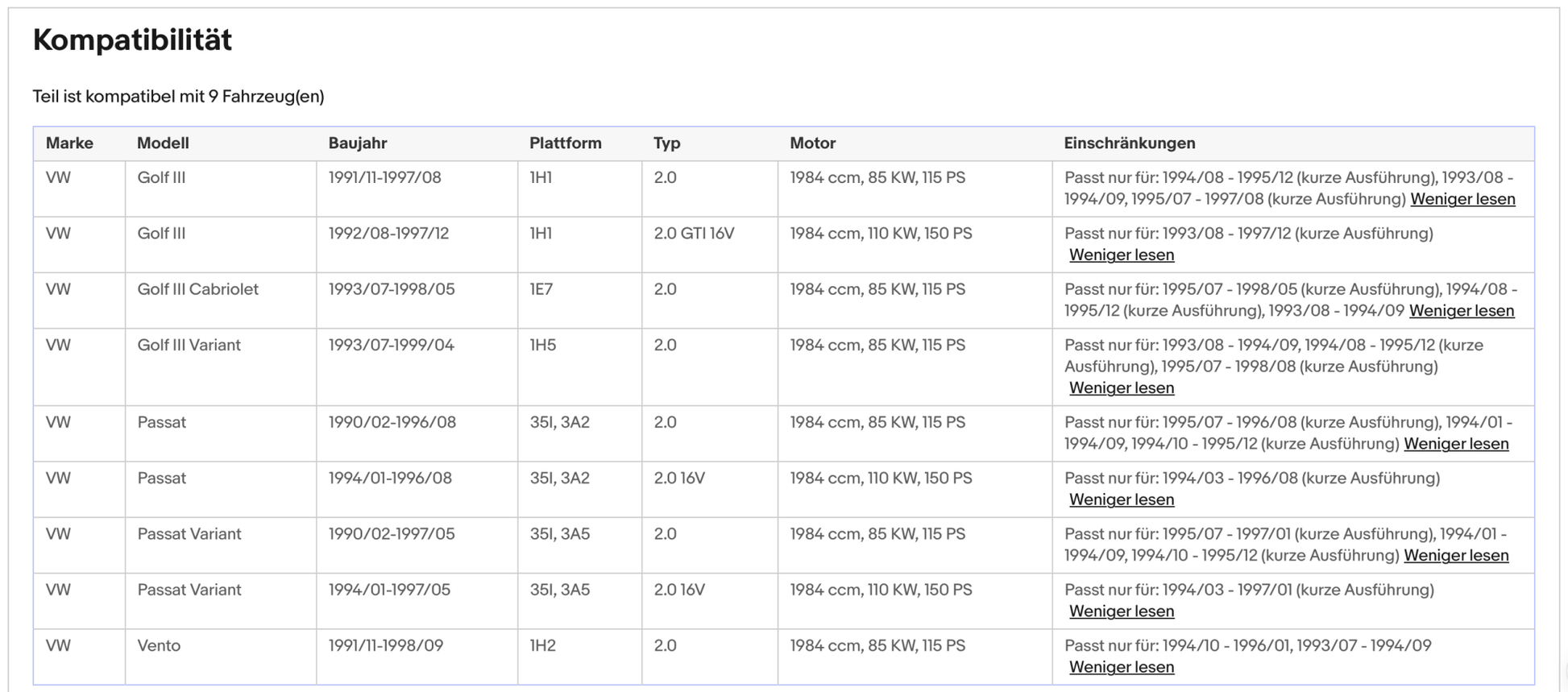
Task: Click the Modell column header
Action: click(x=163, y=143)
